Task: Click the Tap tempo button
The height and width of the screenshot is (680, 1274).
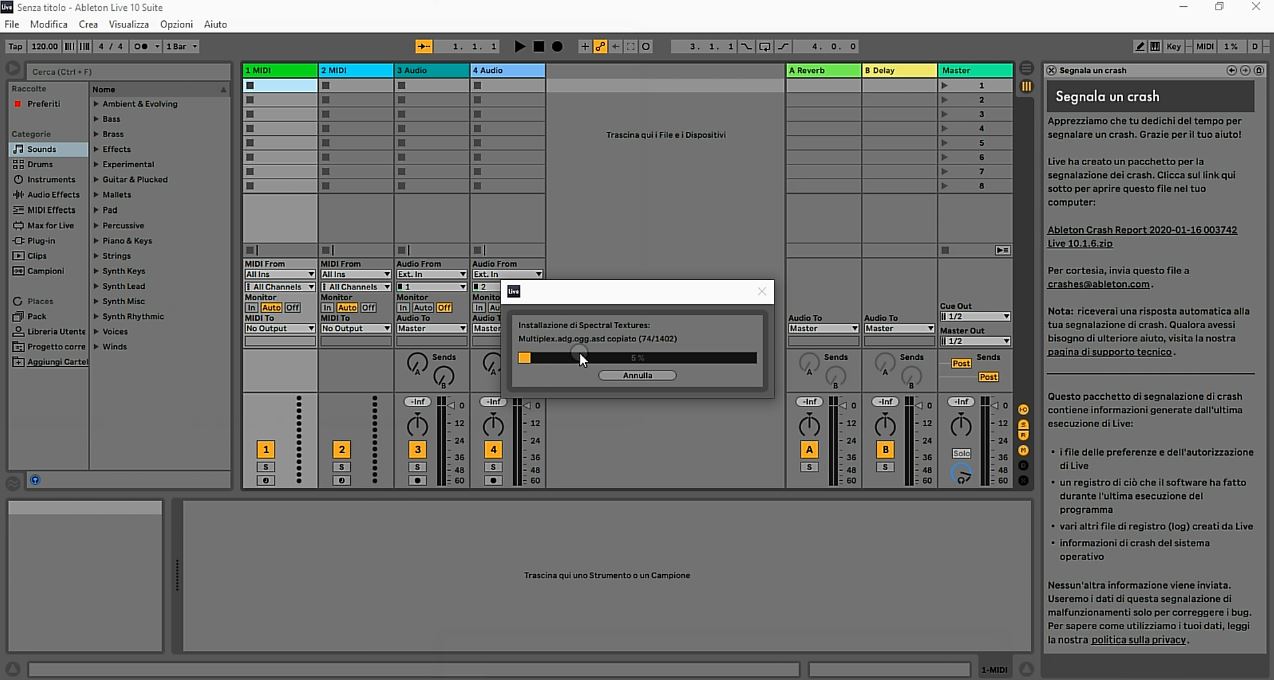Action: (15, 46)
